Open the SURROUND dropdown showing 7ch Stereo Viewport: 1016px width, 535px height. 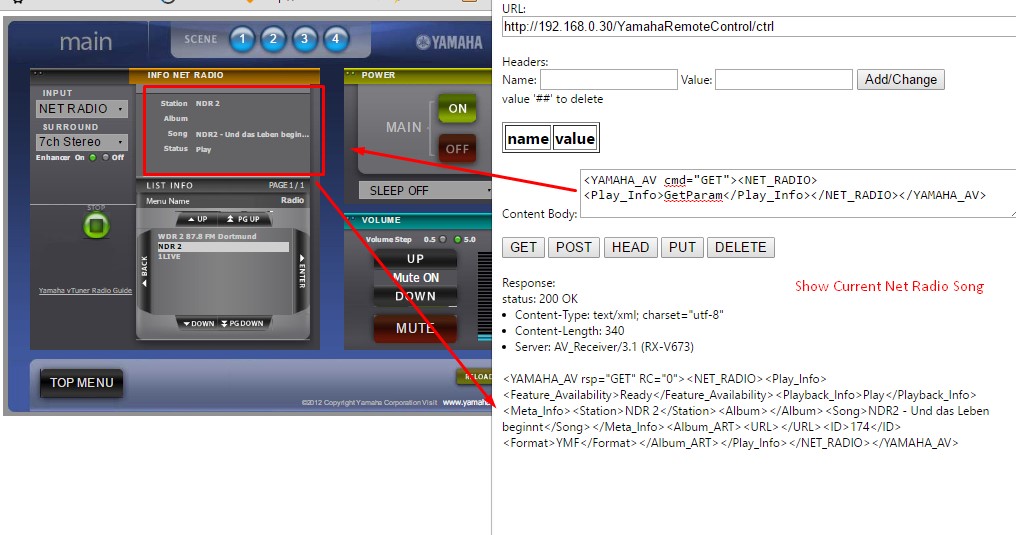pos(82,142)
